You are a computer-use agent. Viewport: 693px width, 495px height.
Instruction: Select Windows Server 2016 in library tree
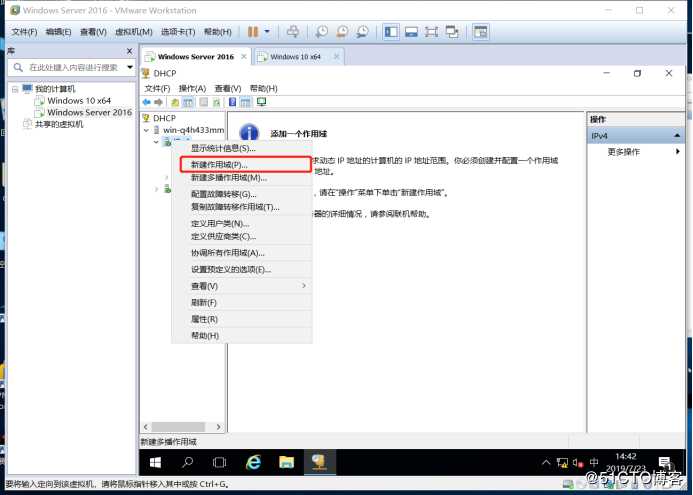(x=90, y=112)
